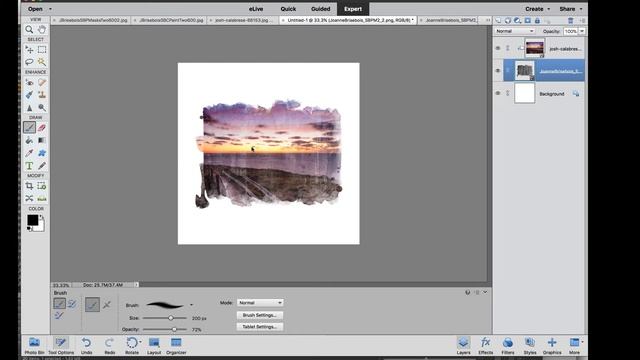Show the Layers panel

click(x=463, y=345)
